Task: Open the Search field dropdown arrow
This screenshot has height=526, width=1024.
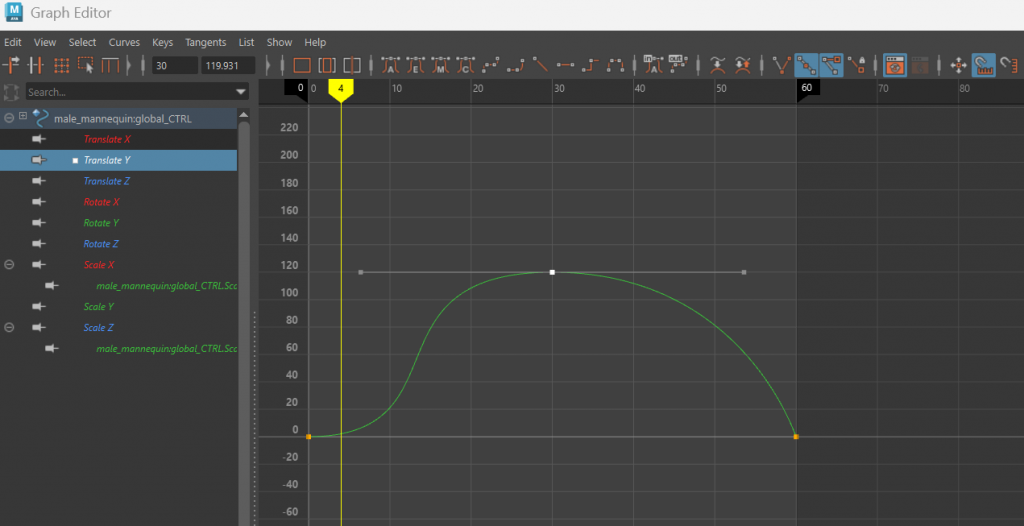Action: click(241, 92)
